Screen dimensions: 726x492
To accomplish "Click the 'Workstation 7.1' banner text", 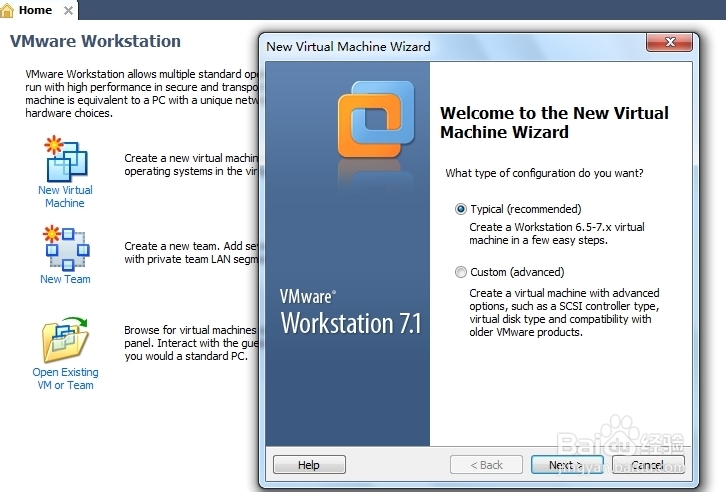I will (351, 323).
